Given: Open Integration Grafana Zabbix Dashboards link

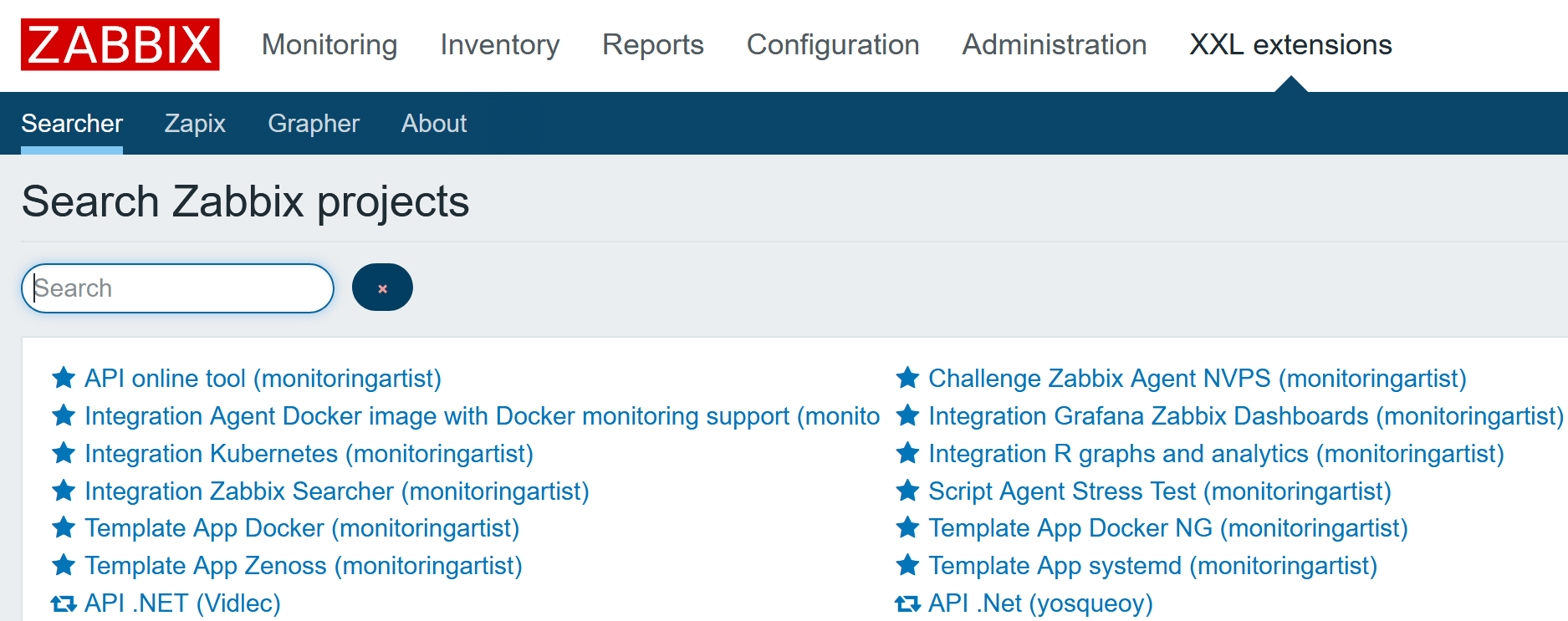Looking at the screenshot, I should click(1245, 416).
